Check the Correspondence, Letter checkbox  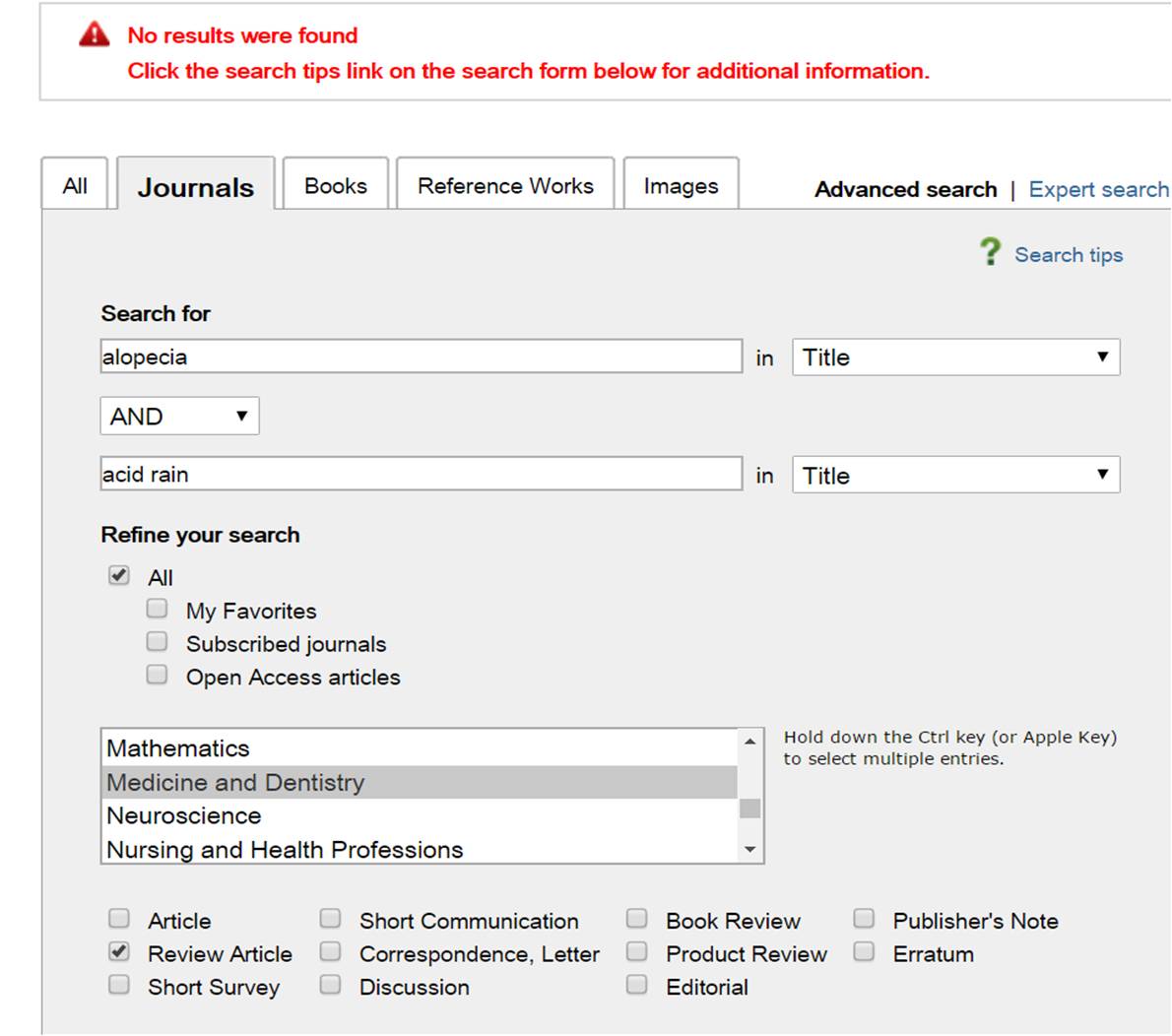(330, 951)
